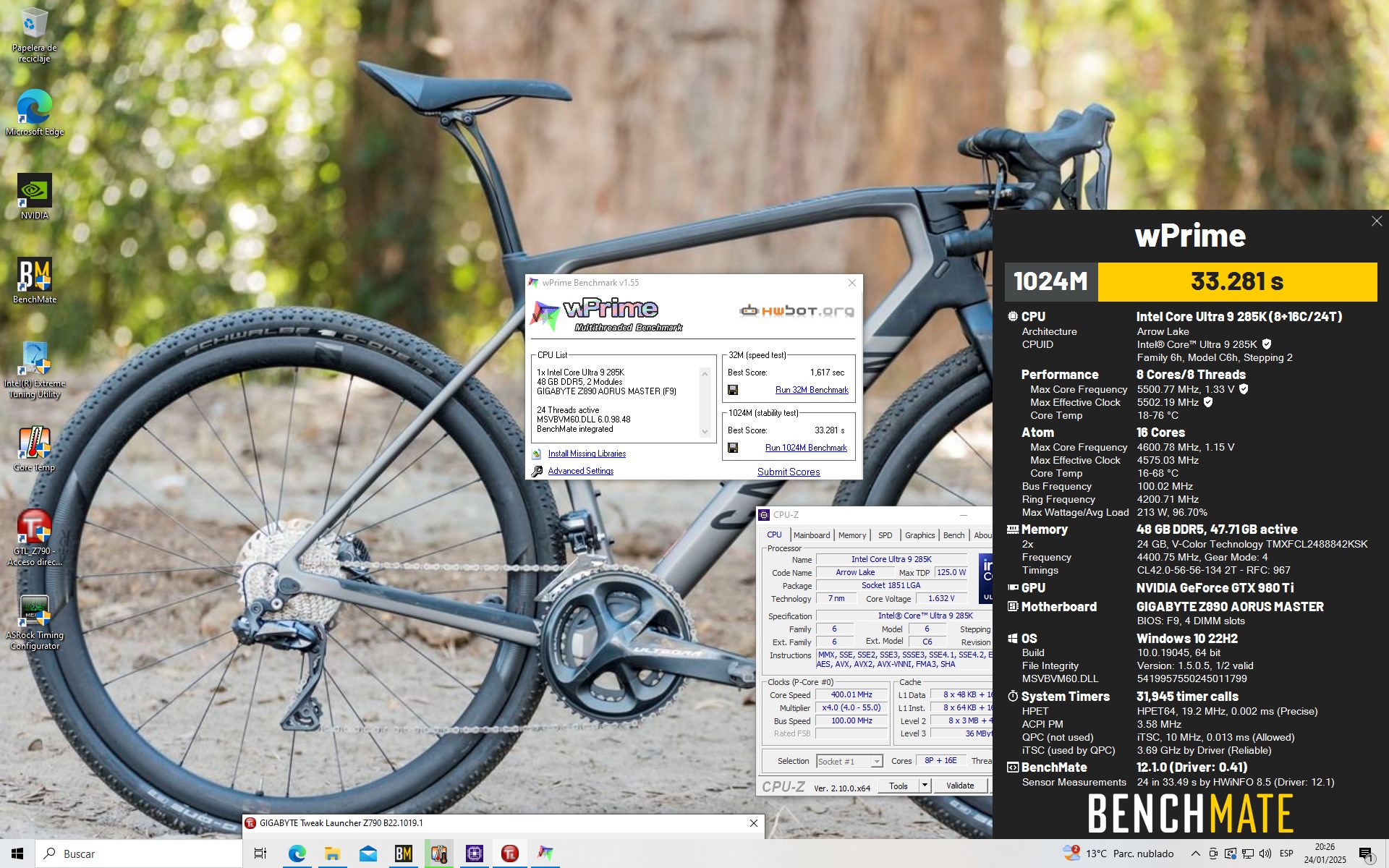
Task: Click the Install Missing Libraries link
Action: pyautogui.click(x=587, y=454)
